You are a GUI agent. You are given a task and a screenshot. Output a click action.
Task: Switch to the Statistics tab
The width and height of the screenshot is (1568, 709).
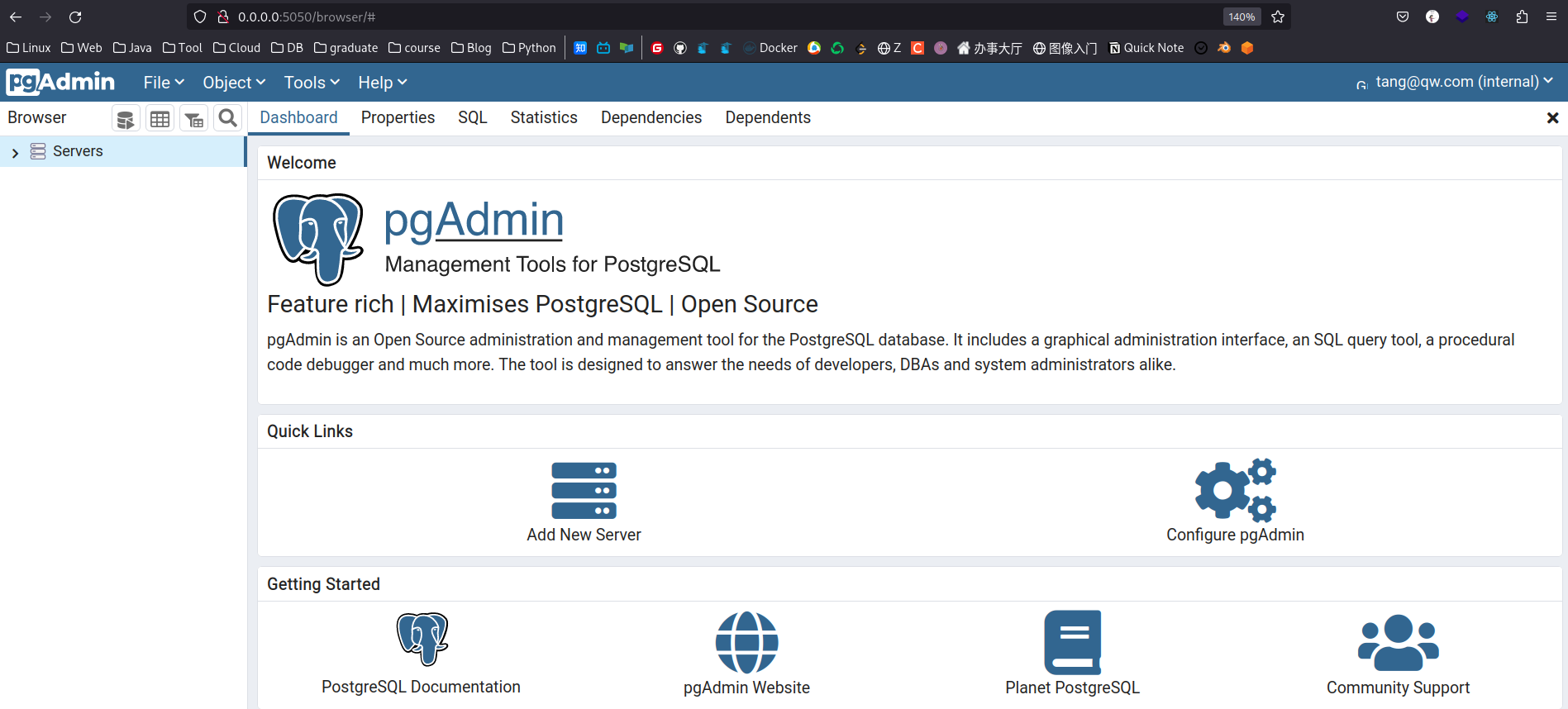coord(544,118)
